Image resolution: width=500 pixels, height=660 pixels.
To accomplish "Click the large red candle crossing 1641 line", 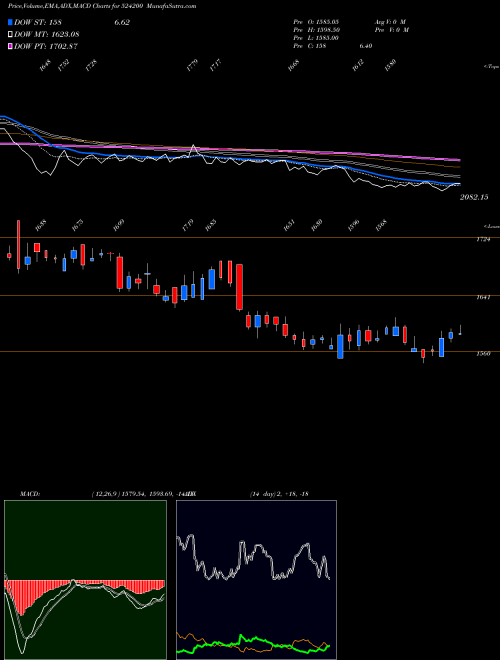I will coord(239,287).
